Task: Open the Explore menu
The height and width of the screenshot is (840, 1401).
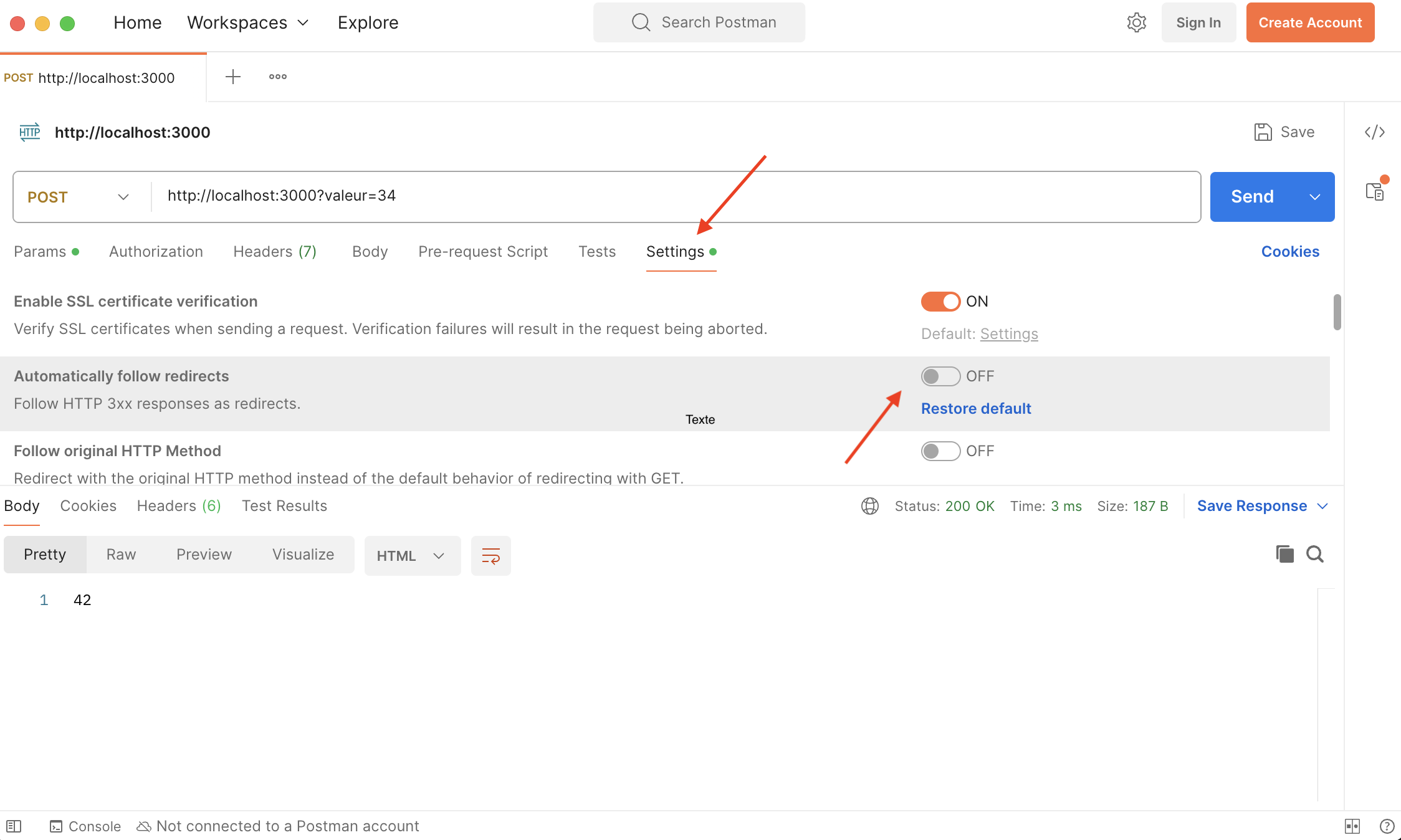Action: point(368,22)
